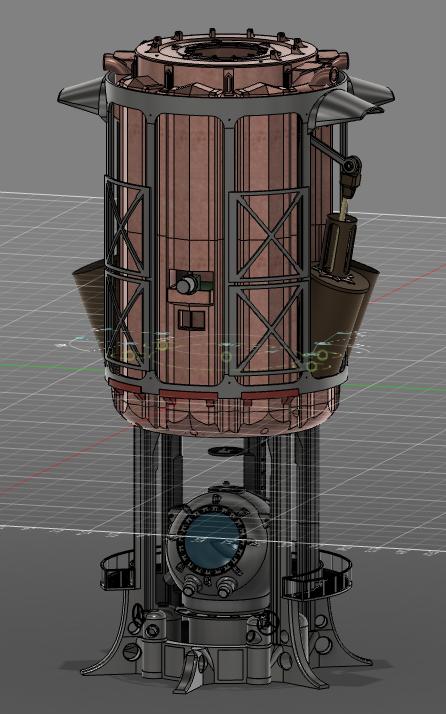Select the circular opening on the tank's top

[x=226, y=49]
